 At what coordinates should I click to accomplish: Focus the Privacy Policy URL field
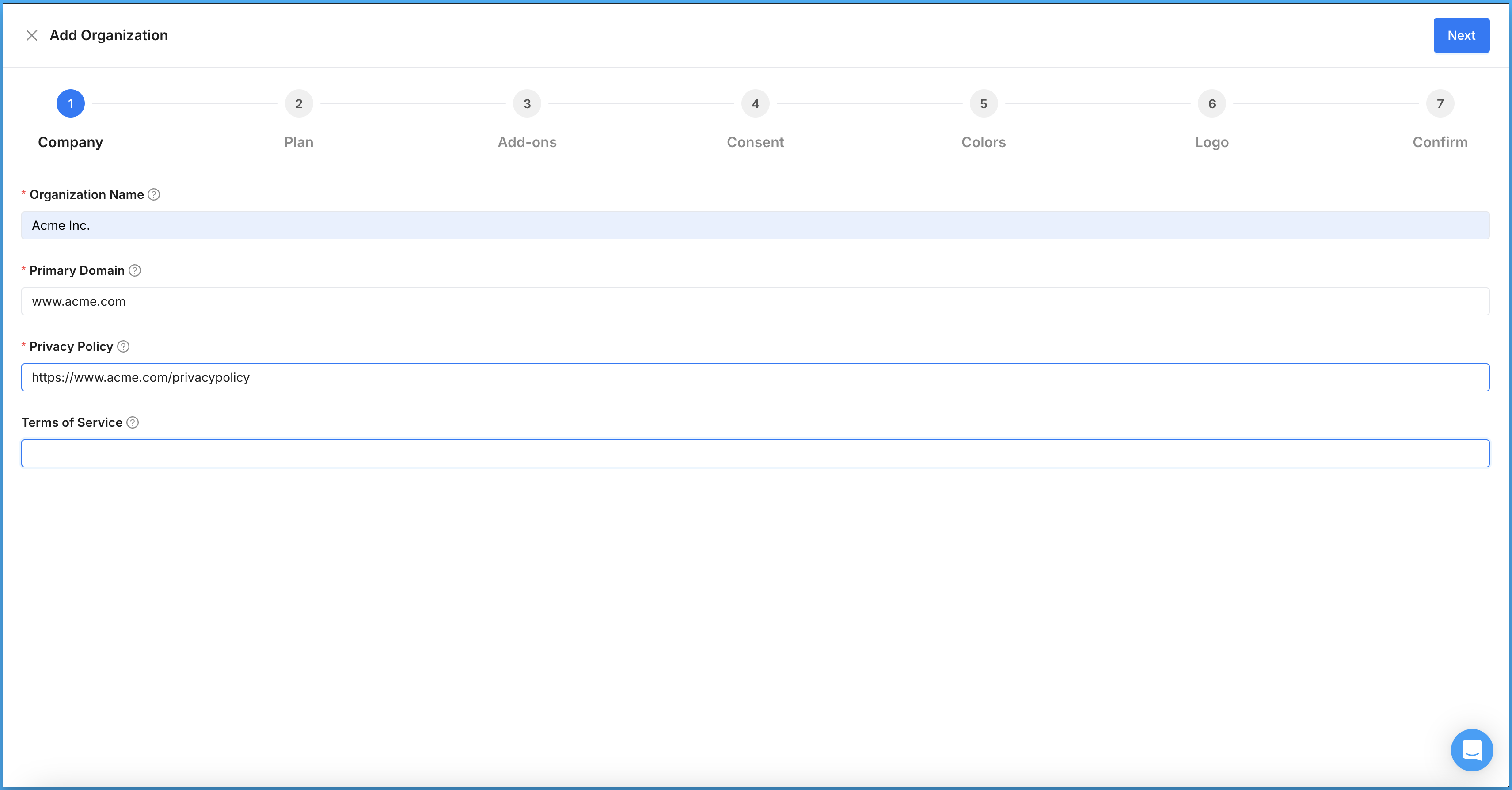(756, 377)
